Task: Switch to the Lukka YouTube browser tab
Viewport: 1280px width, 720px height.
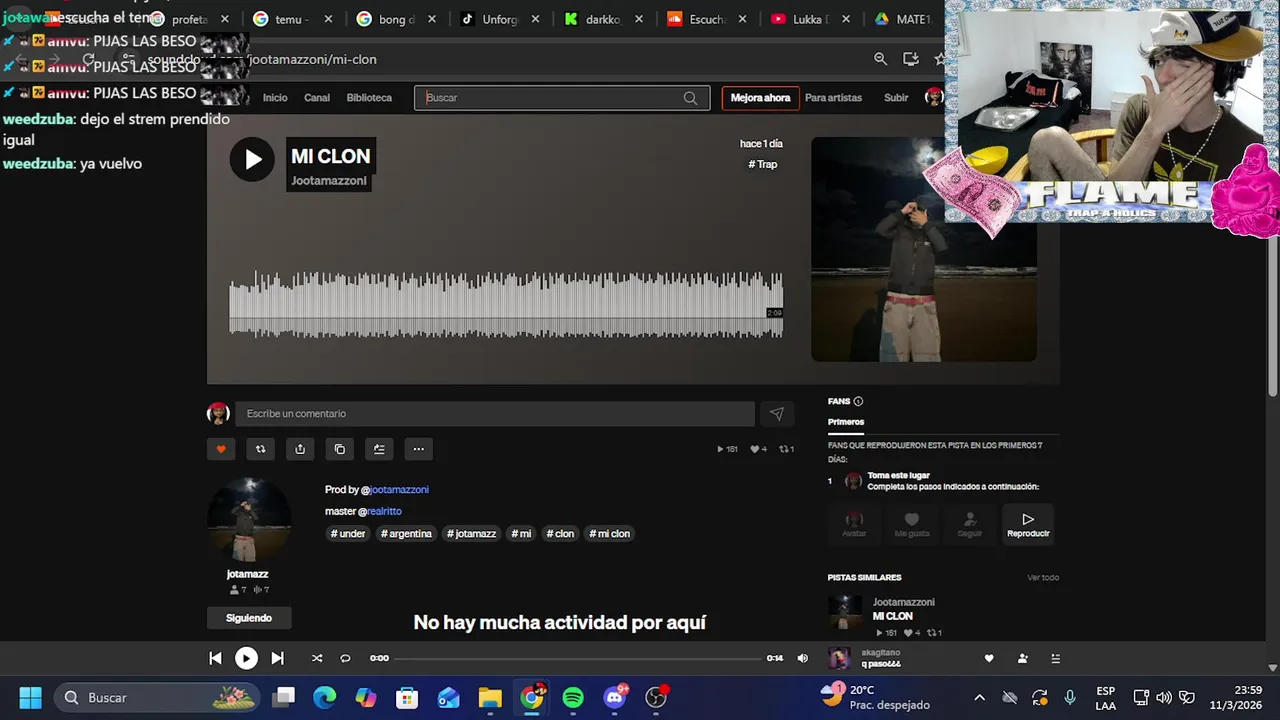Action: [x=811, y=19]
